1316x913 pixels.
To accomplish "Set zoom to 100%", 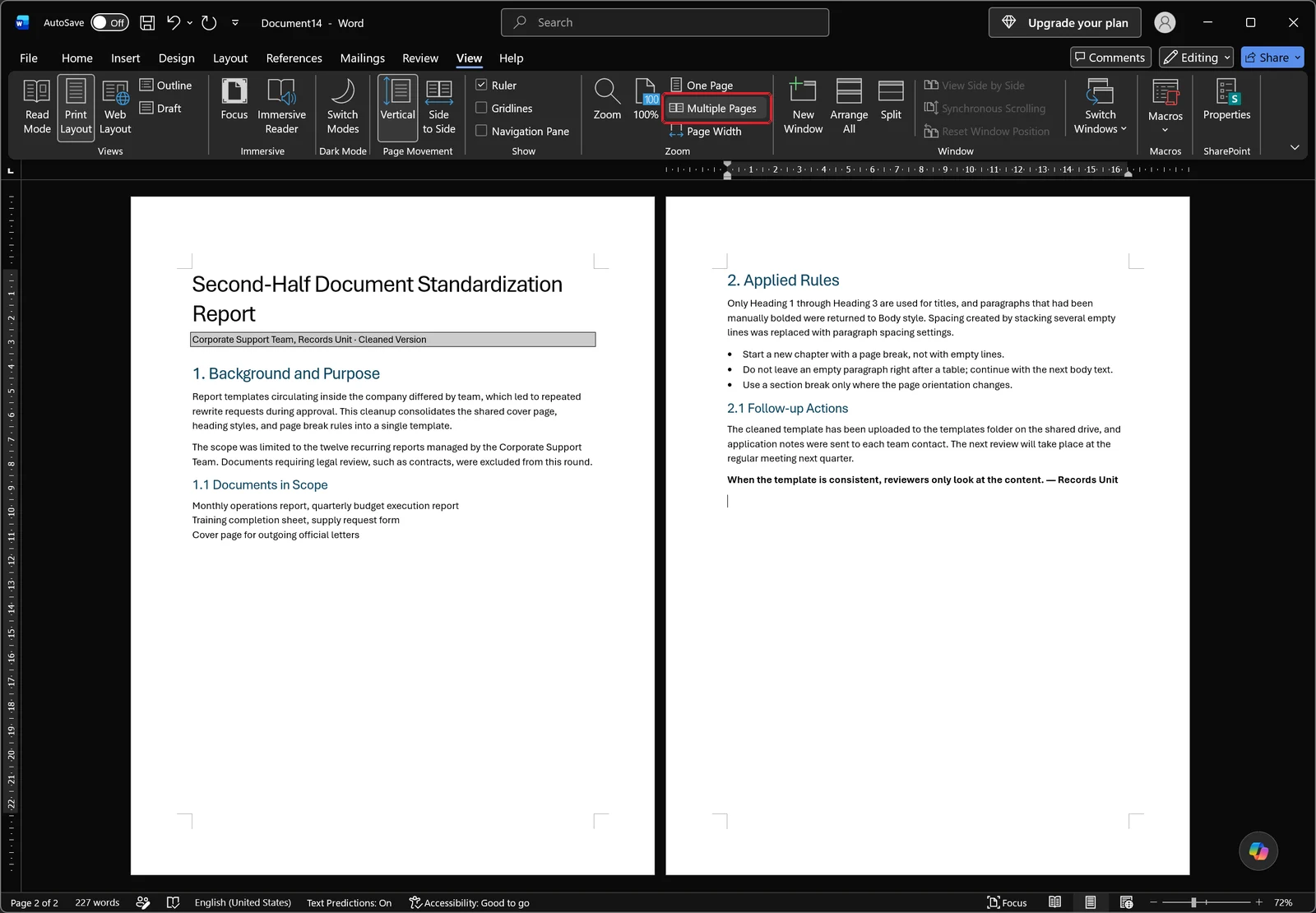I will coord(646,100).
